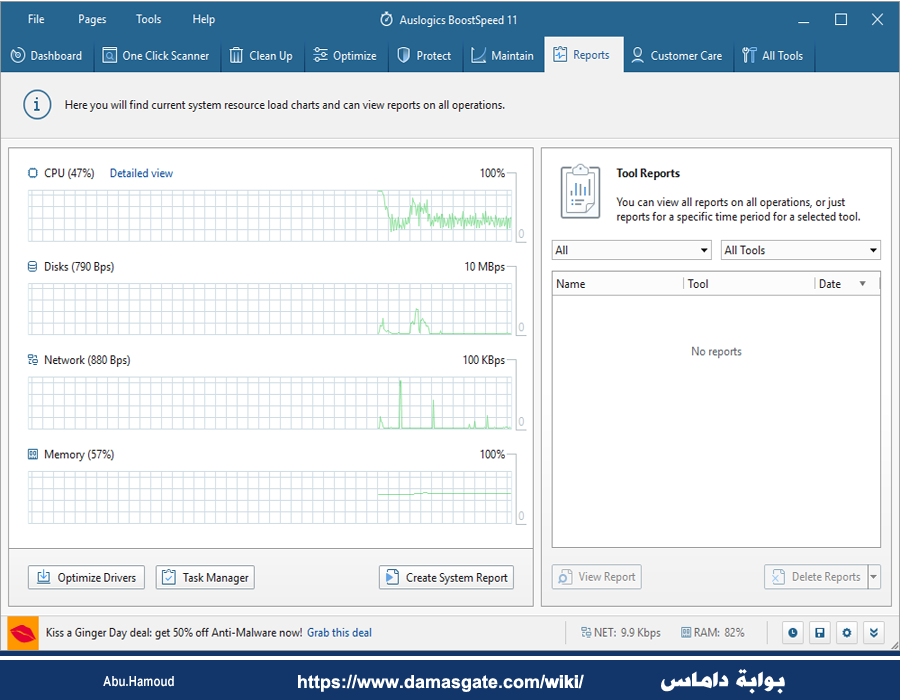Open the File menu
Viewport: 900px width, 700px height.
tap(36, 19)
